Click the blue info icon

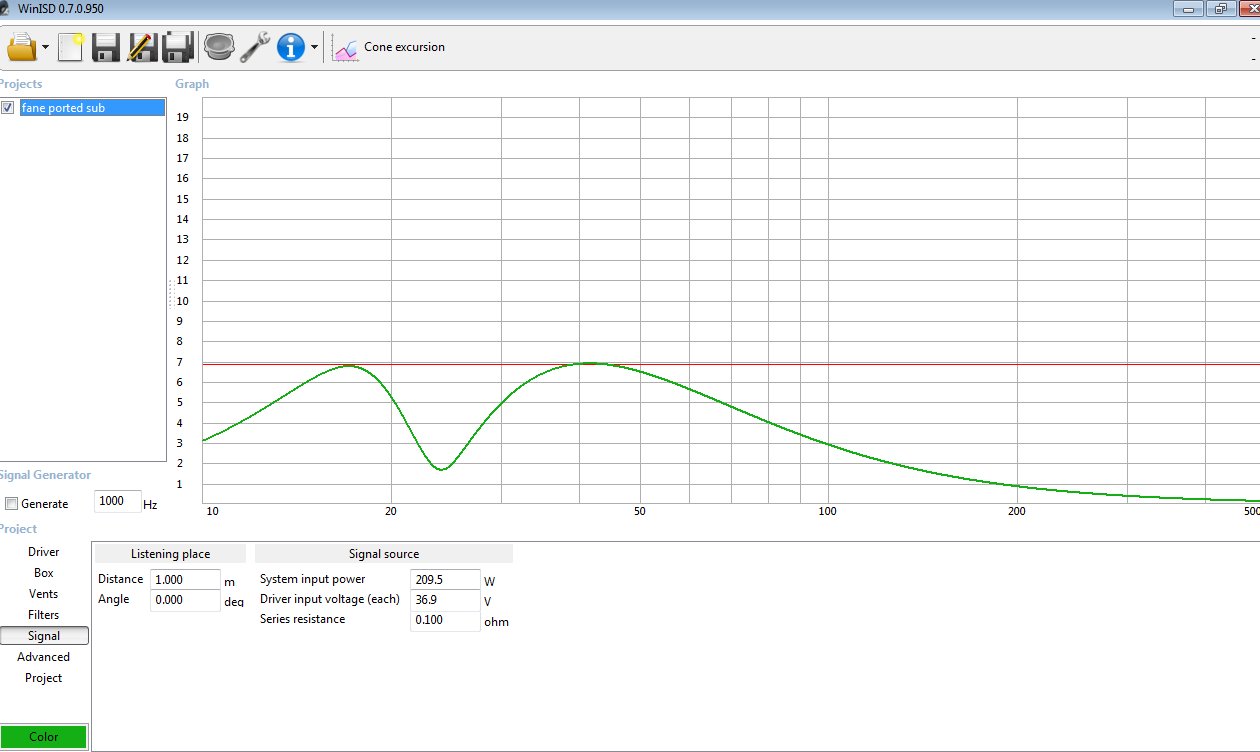[291, 47]
